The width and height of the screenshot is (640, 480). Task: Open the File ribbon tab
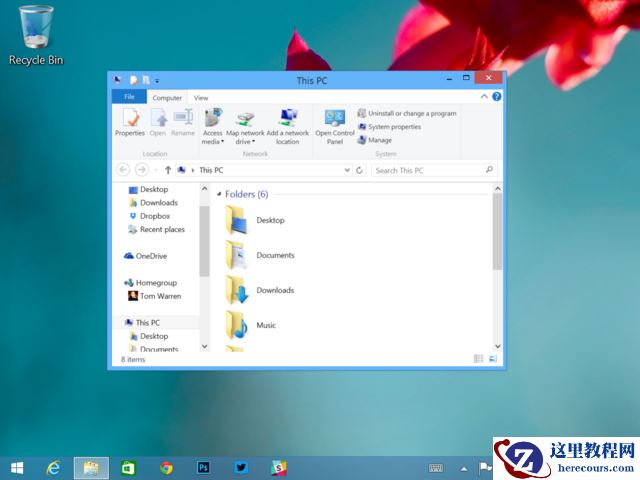(129, 97)
